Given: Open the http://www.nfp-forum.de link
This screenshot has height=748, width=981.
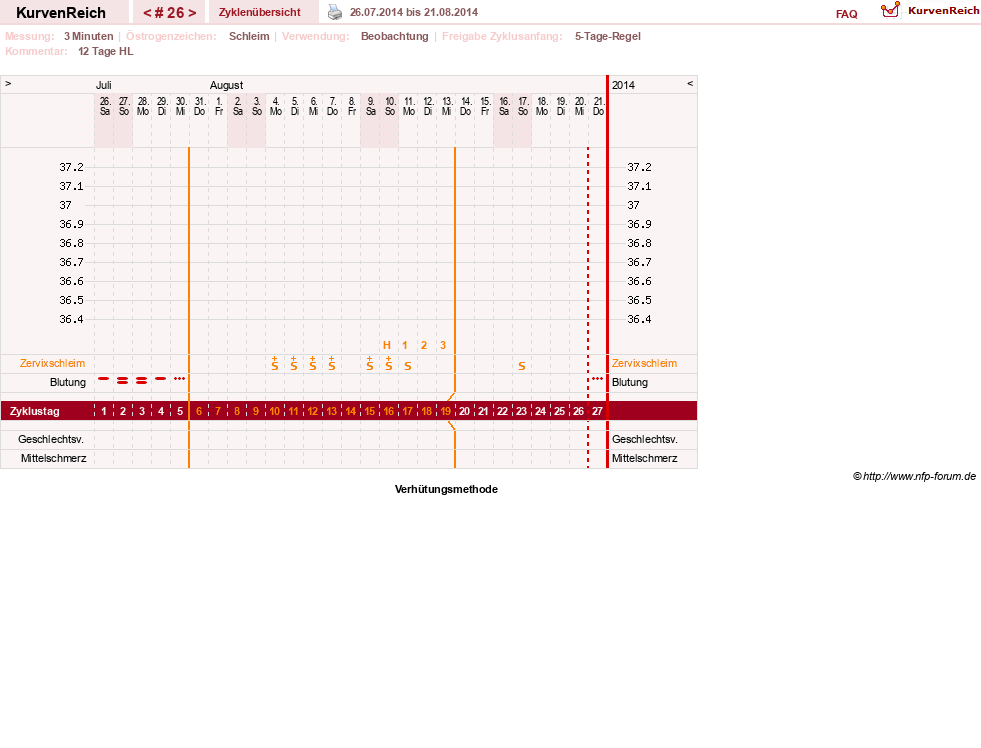Looking at the screenshot, I should [x=919, y=477].
